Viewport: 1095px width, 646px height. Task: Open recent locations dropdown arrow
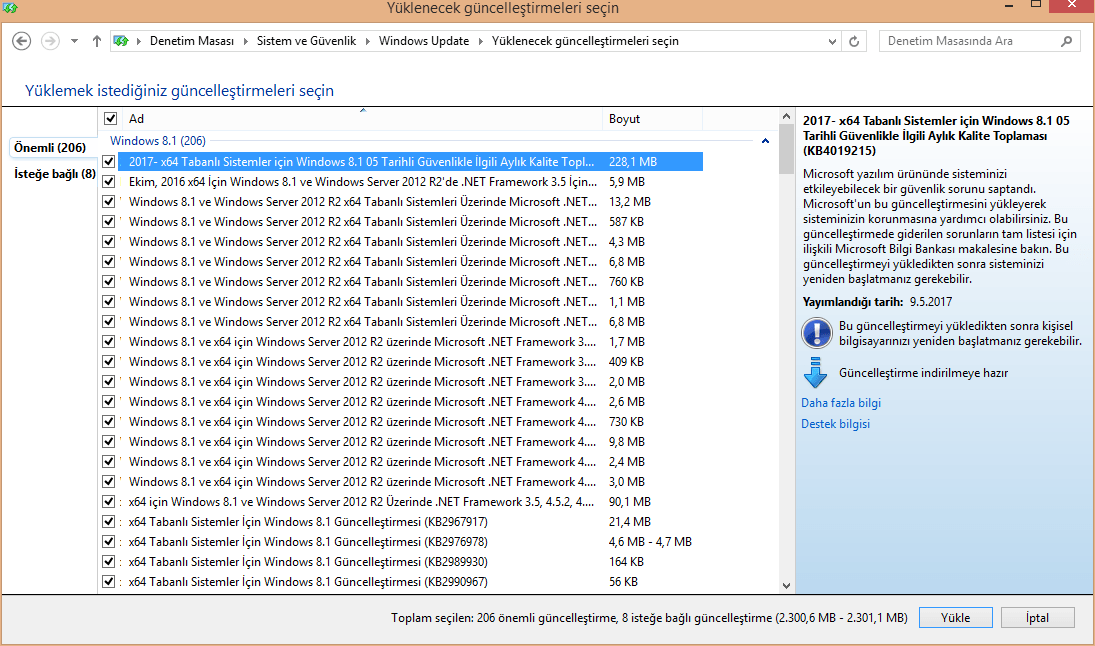point(74,41)
